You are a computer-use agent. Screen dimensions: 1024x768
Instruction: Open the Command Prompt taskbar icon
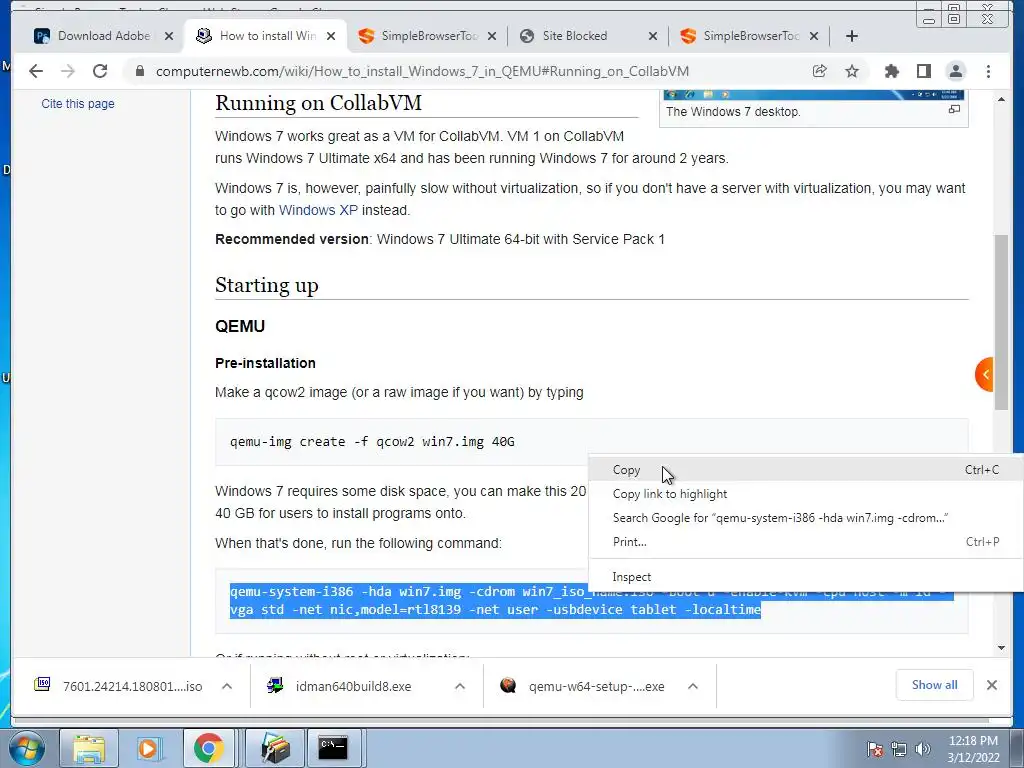[x=333, y=748]
